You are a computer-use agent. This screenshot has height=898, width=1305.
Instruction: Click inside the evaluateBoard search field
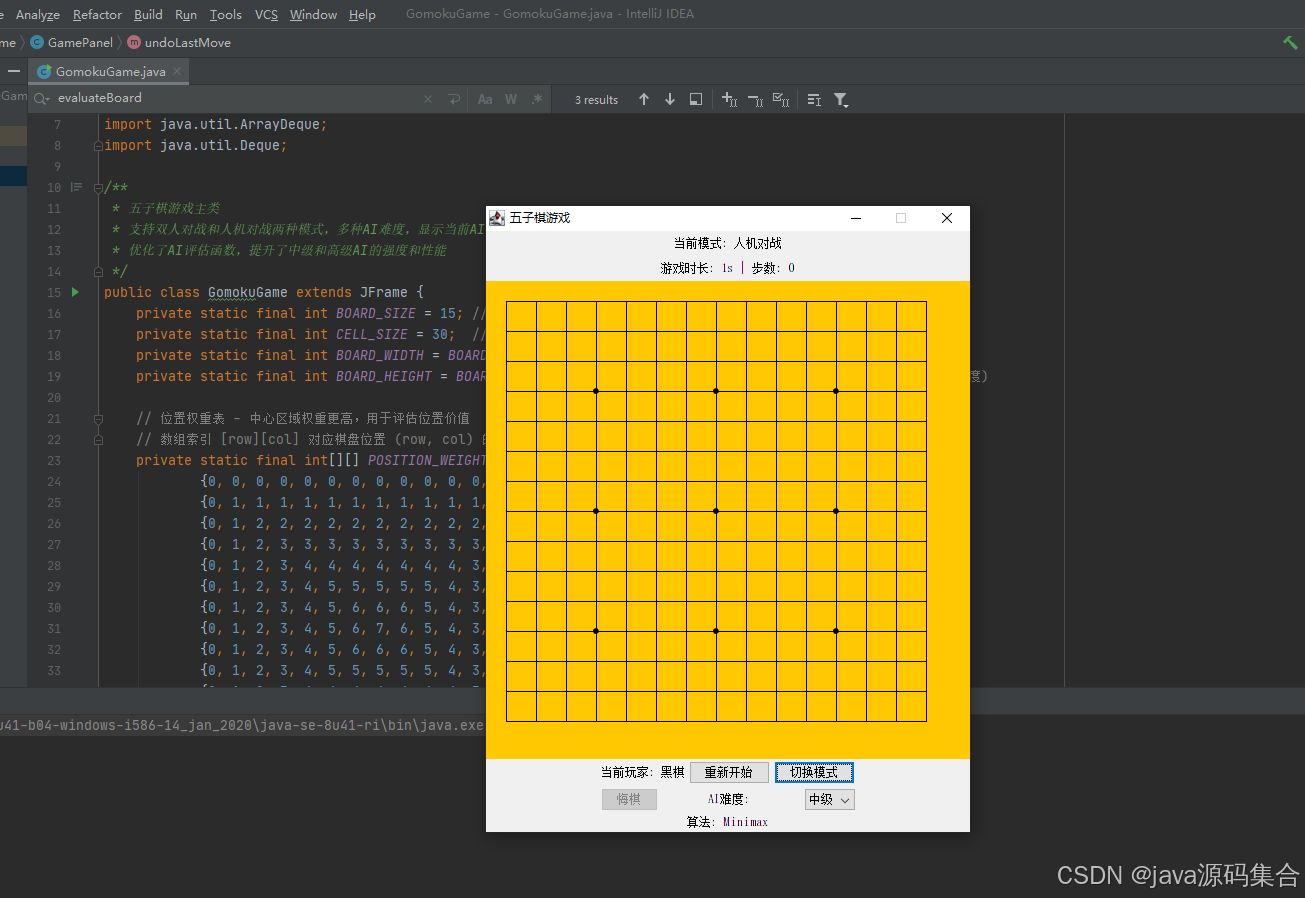click(x=235, y=98)
